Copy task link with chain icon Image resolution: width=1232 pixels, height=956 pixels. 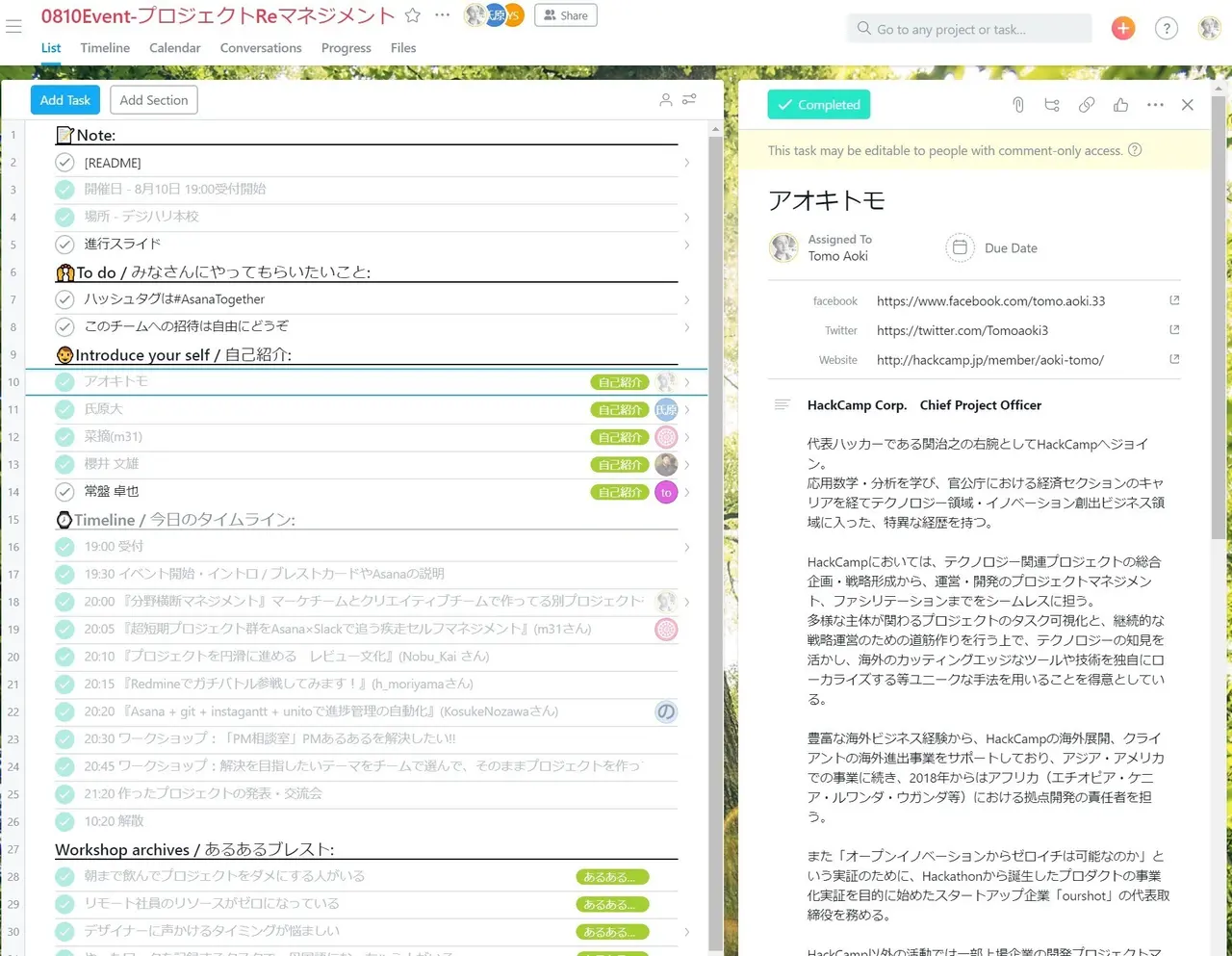[x=1087, y=105]
